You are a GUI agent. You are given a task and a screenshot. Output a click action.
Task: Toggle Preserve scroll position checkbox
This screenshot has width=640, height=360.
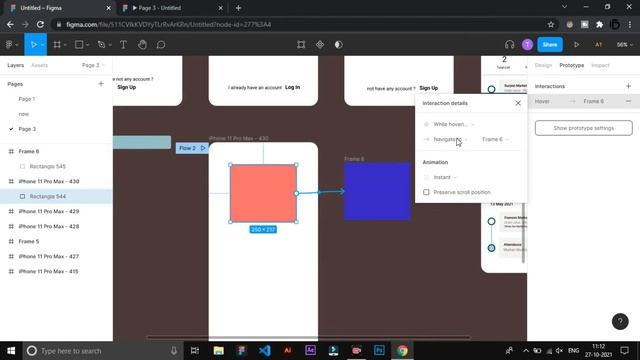[x=426, y=192]
